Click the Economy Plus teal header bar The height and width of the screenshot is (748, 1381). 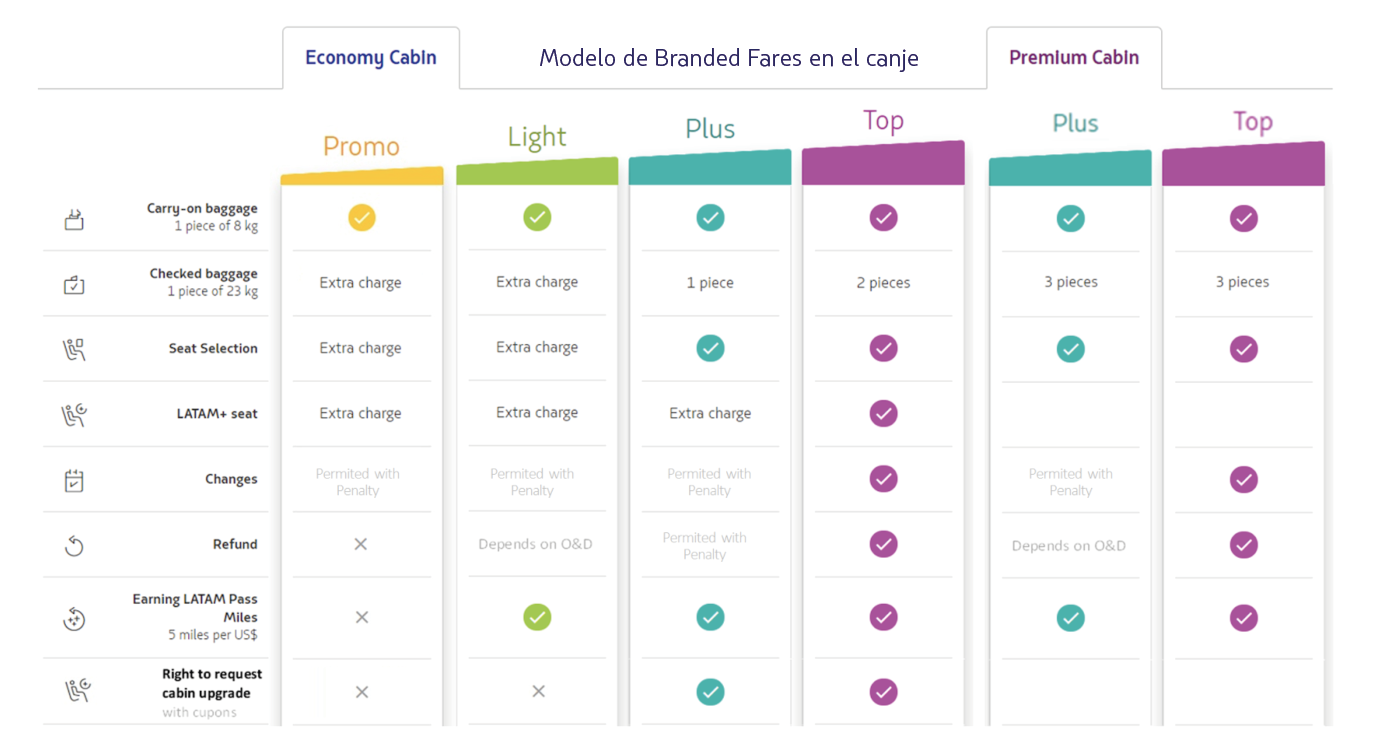(x=710, y=169)
